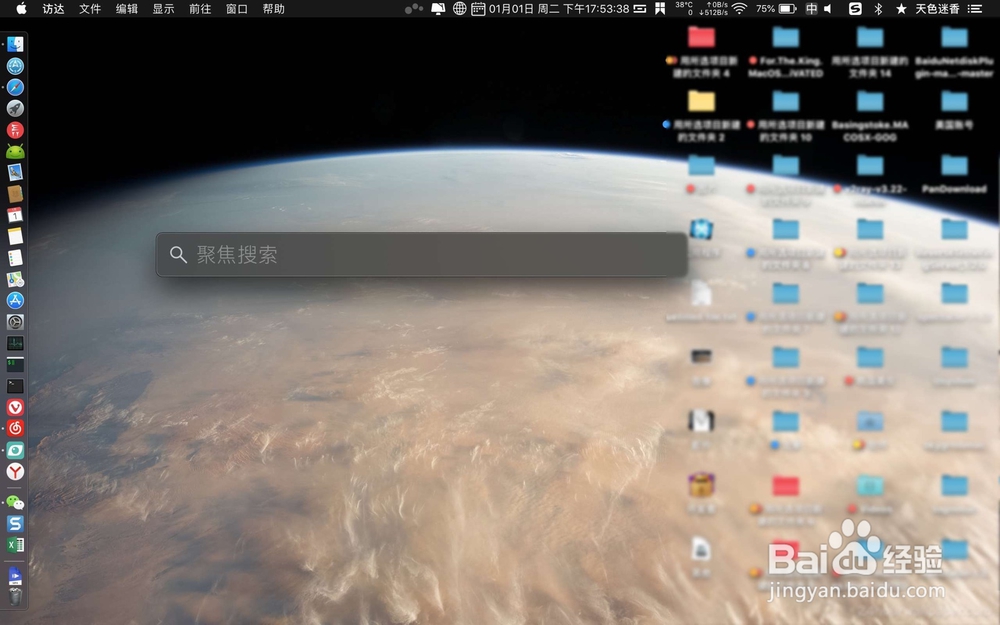Click the calendar icon in menu bar
The image size is (1000, 625).
[x=478, y=8]
